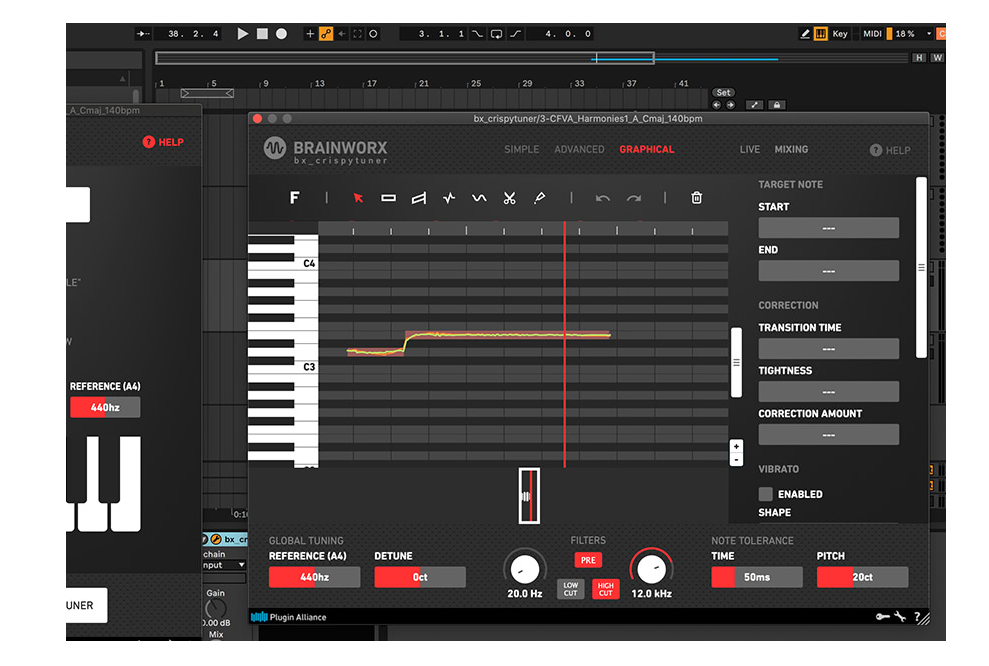The image size is (989, 666).
Task: Toggle the HIGH CUT filter button
Action: (606, 589)
